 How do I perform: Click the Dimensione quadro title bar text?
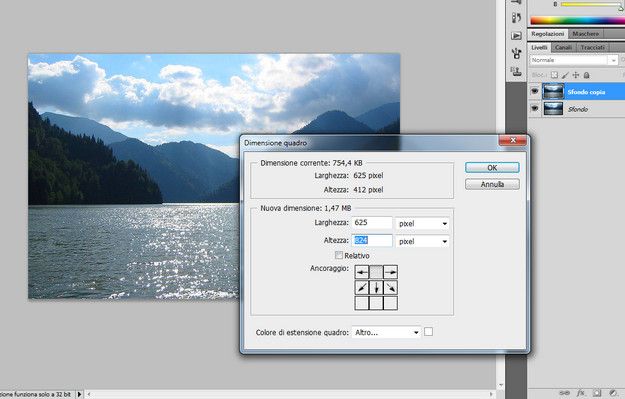coord(275,143)
